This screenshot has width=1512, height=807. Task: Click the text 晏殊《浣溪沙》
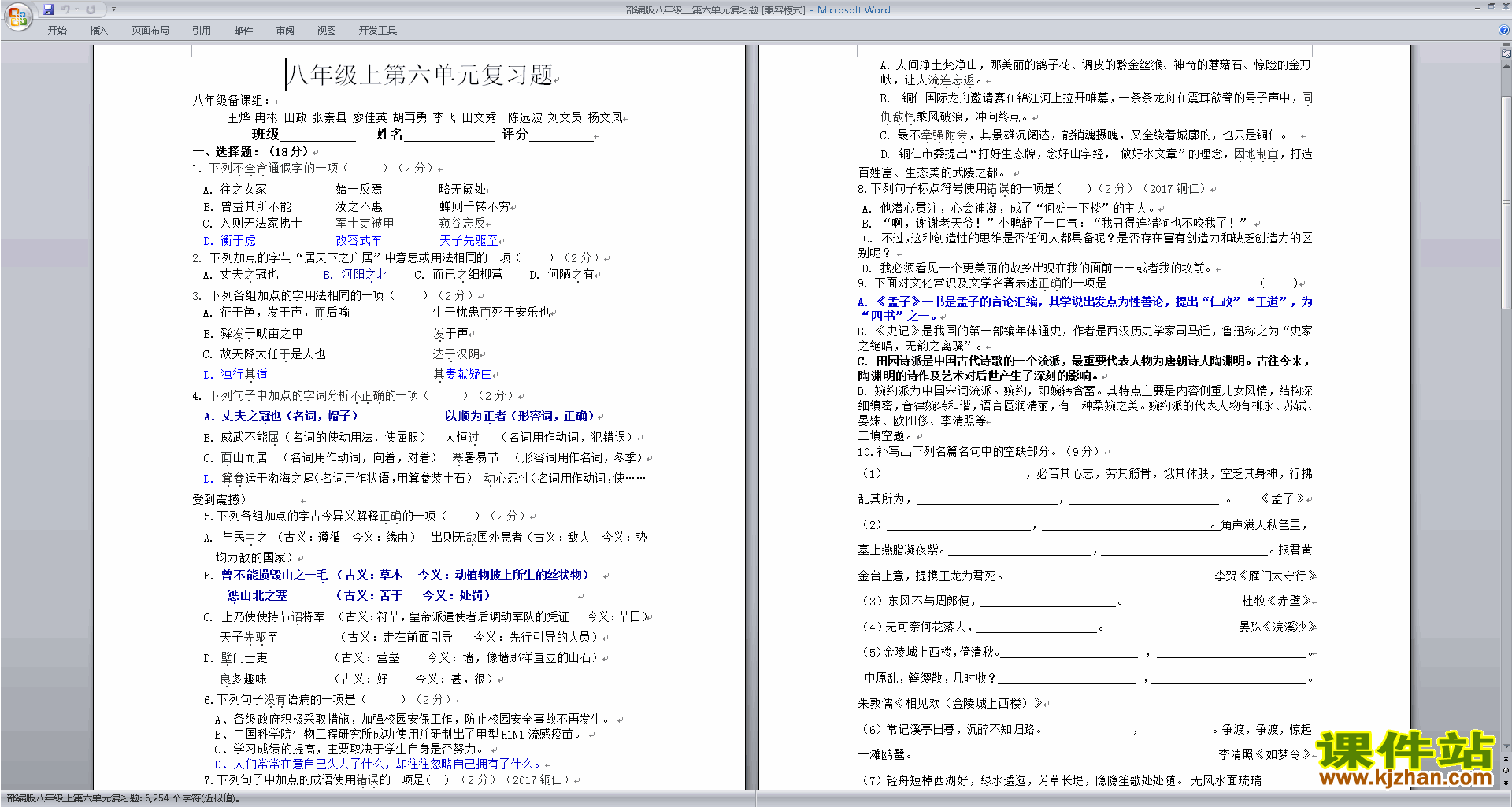1277,627
